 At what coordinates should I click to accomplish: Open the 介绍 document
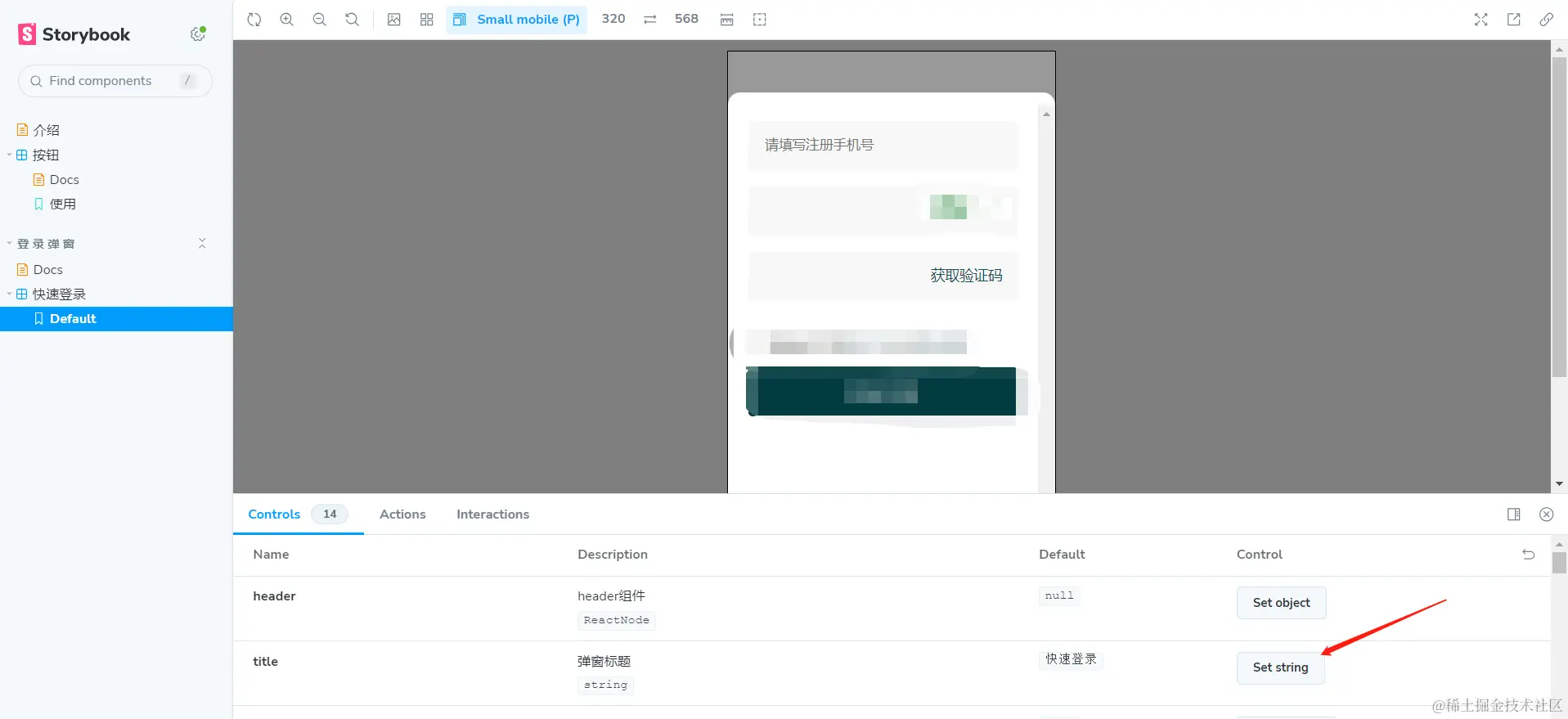(x=47, y=130)
